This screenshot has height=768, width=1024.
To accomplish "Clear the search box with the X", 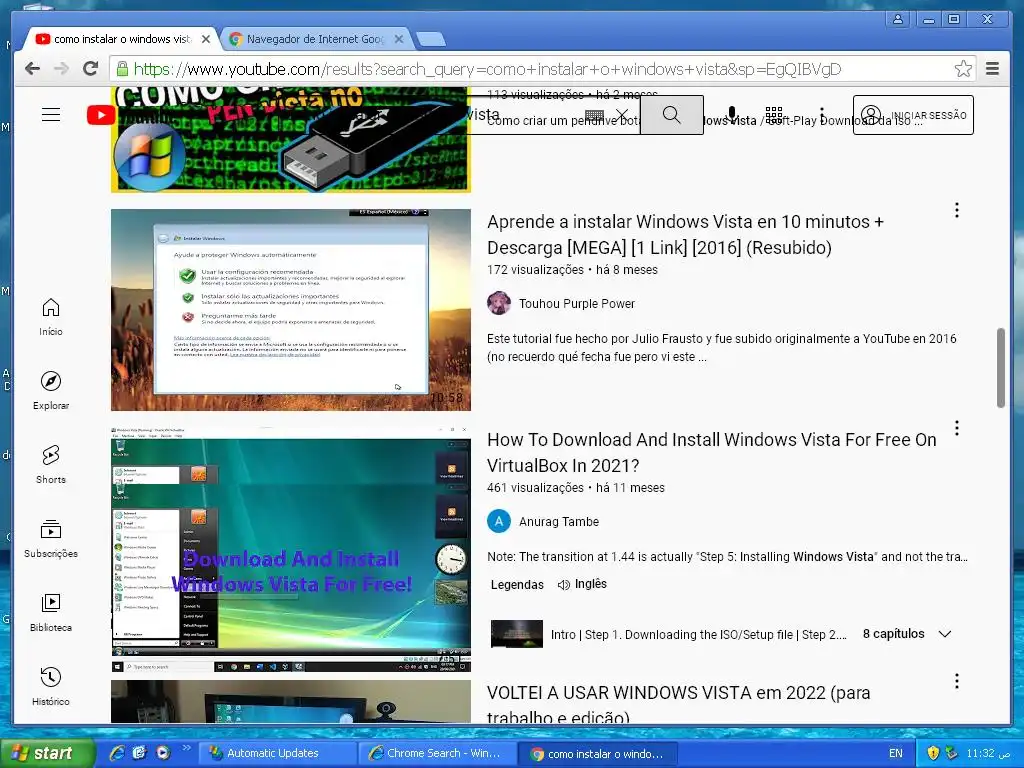I will click(622, 116).
